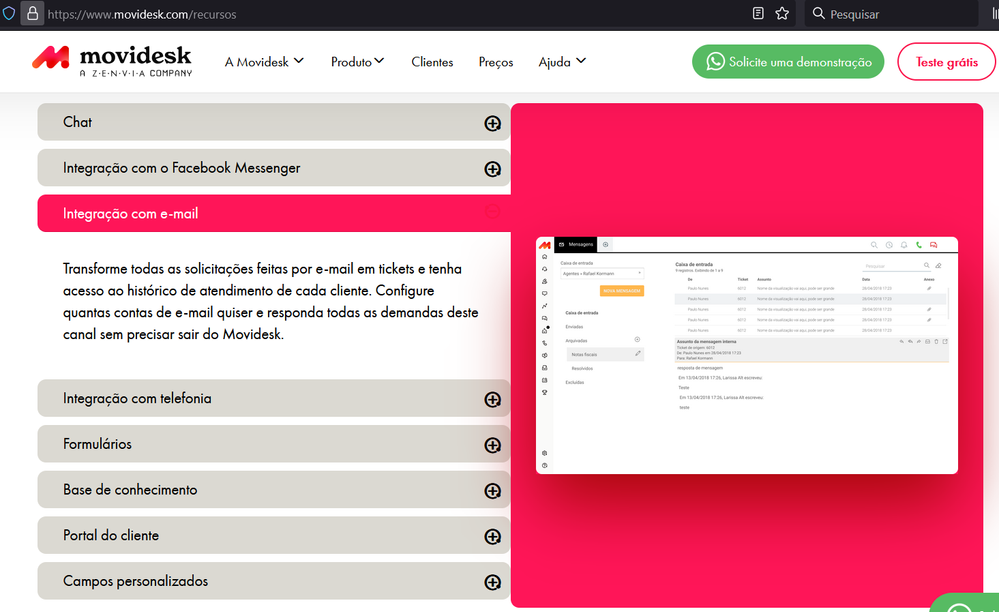Screen dimensions: 999x612
Task: Open the Ajuda dropdown menu
Action: coord(562,62)
